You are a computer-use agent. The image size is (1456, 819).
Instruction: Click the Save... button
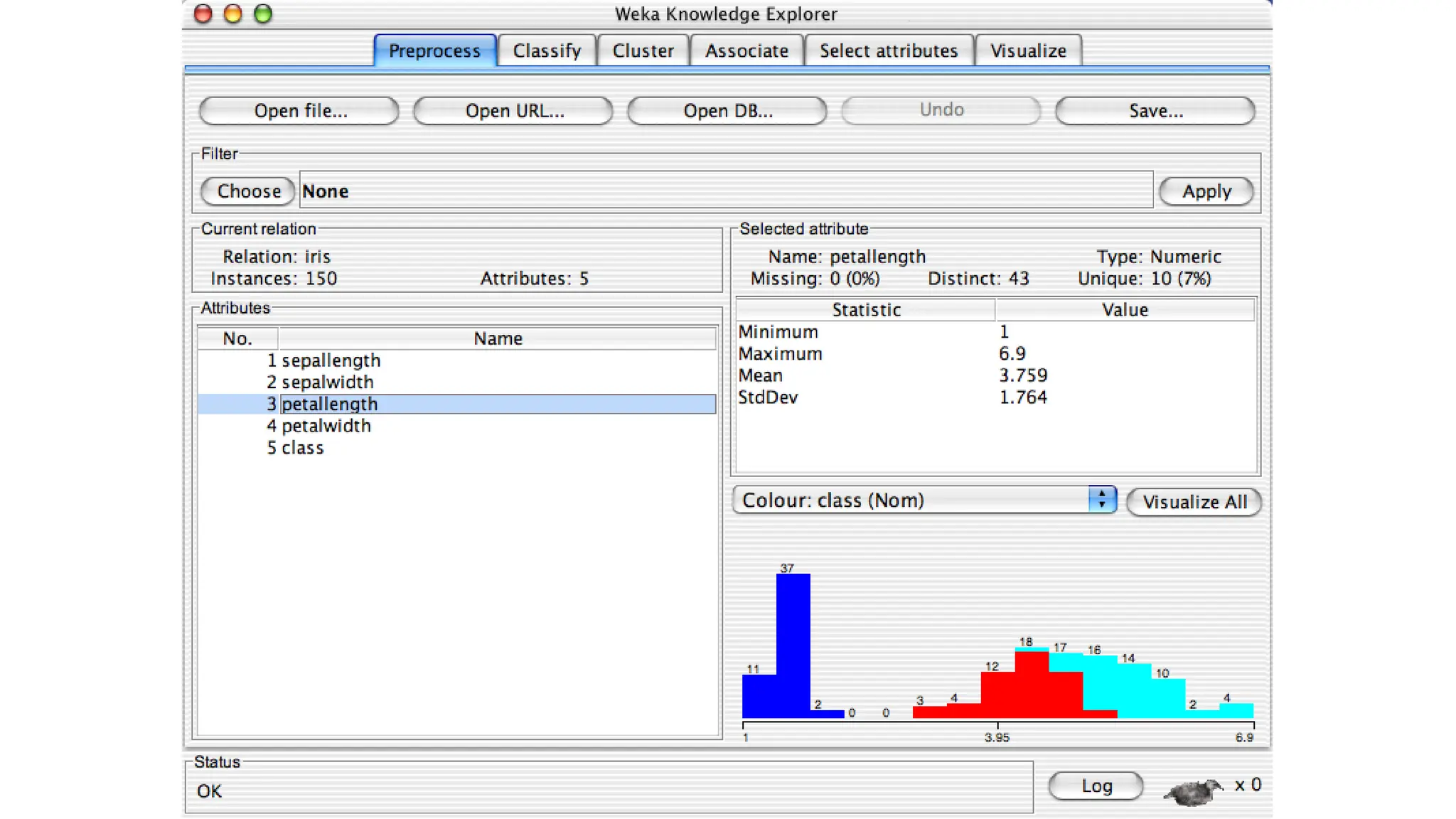pos(1155,111)
